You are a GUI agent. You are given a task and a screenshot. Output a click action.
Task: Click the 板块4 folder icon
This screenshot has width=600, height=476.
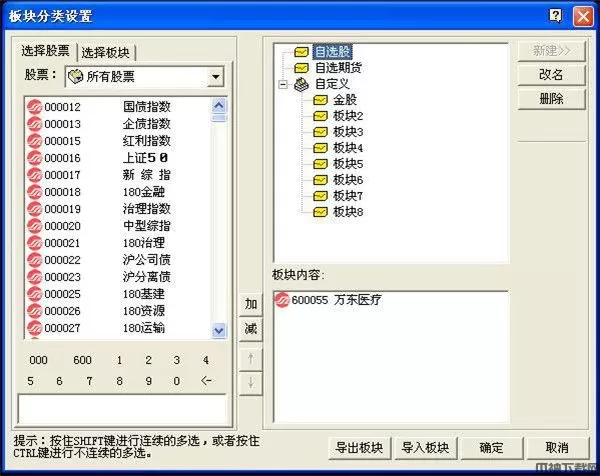tap(320, 148)
